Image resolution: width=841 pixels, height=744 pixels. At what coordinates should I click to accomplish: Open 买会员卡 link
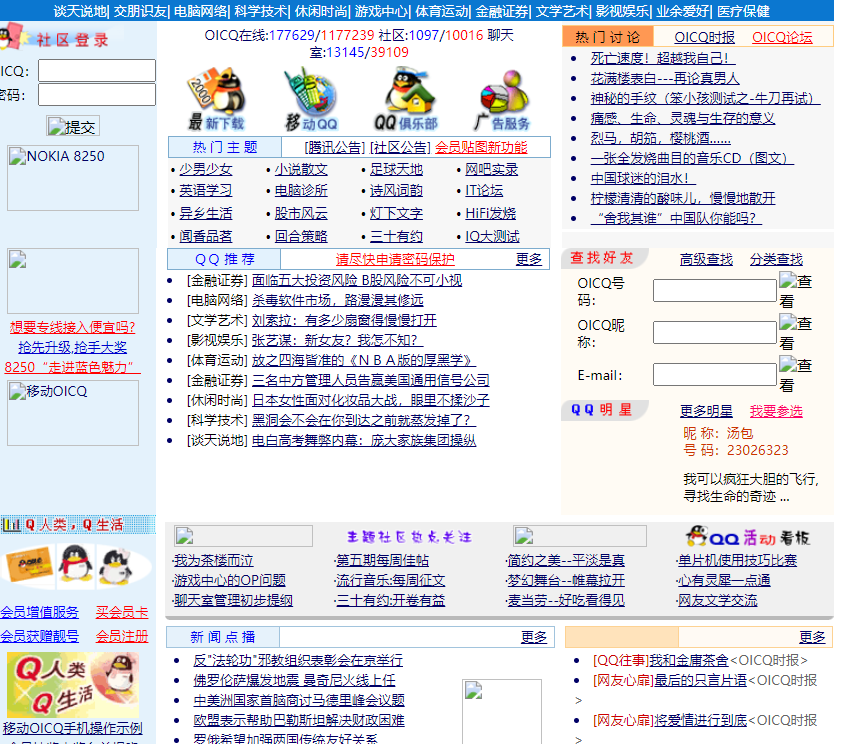pos(122,613)
